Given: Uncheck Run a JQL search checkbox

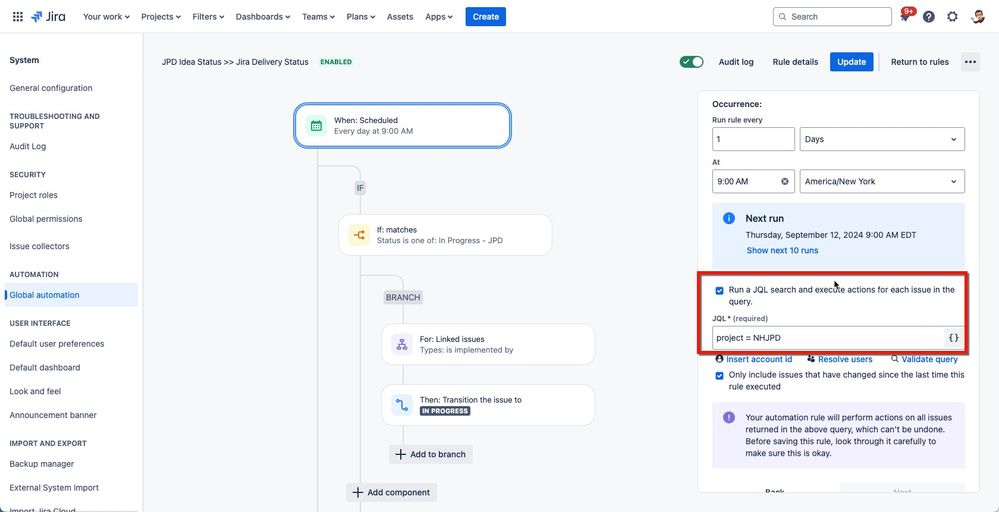Looking at the screenshot, I should click(719, 290).
